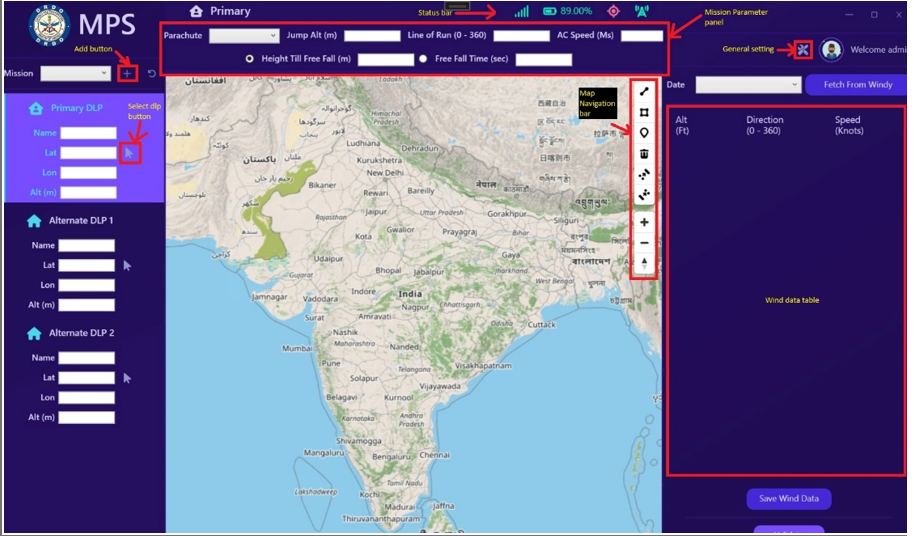Image resolution: width=914 pixels, height=536 pixels.
Task: Choose the rectangle draw tool
Action: pyautogui.click(x=644, y=113)
